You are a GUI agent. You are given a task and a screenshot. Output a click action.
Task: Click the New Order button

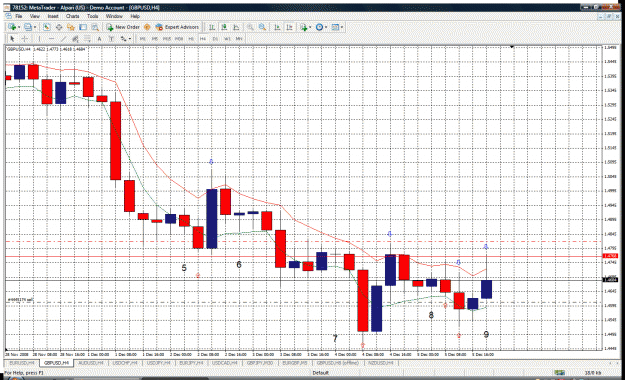[x=123, y=27]
